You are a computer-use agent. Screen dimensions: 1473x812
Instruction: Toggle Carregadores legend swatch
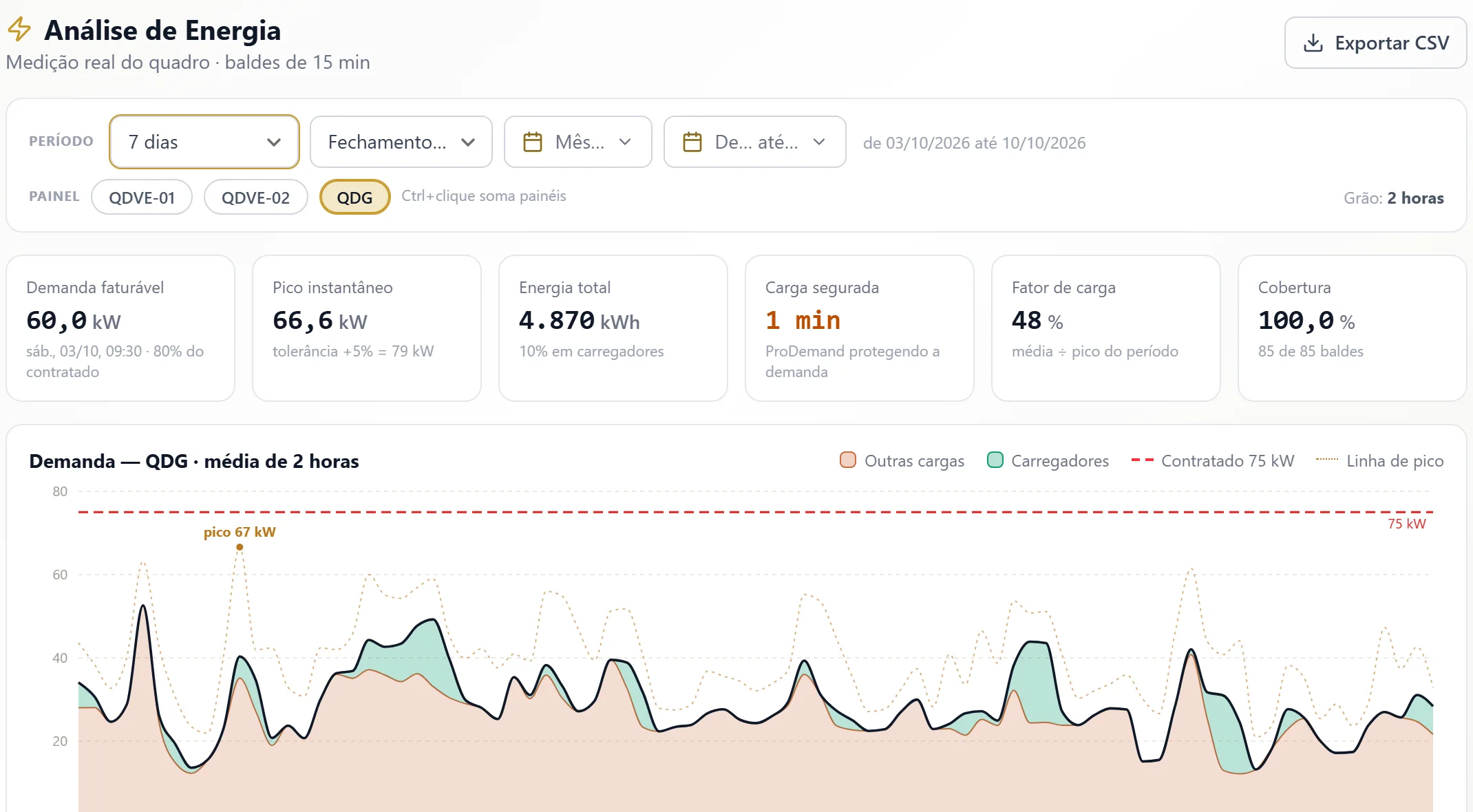click(995, 460)
